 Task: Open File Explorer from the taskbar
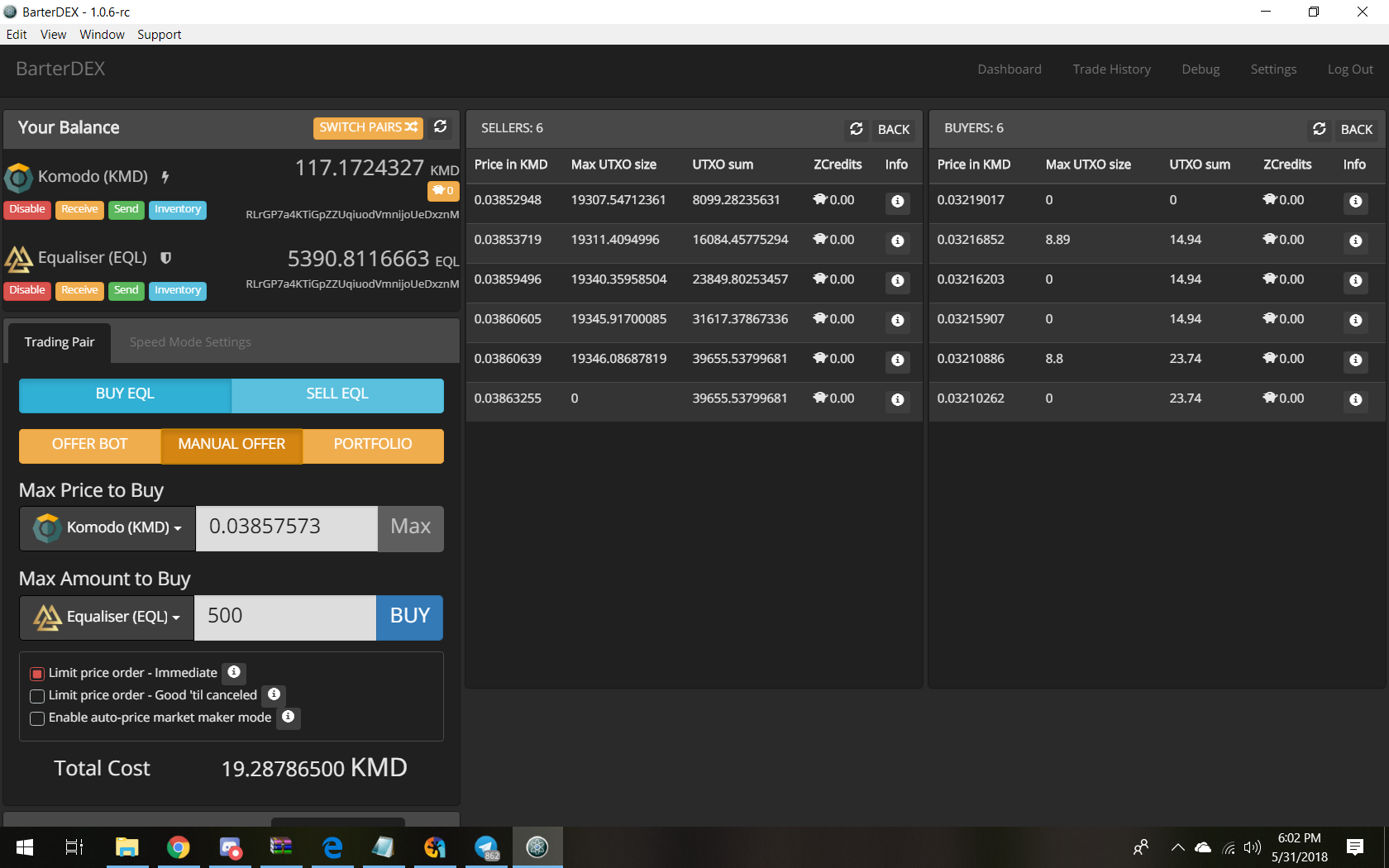pyautogui.click(x=126, y=847)
